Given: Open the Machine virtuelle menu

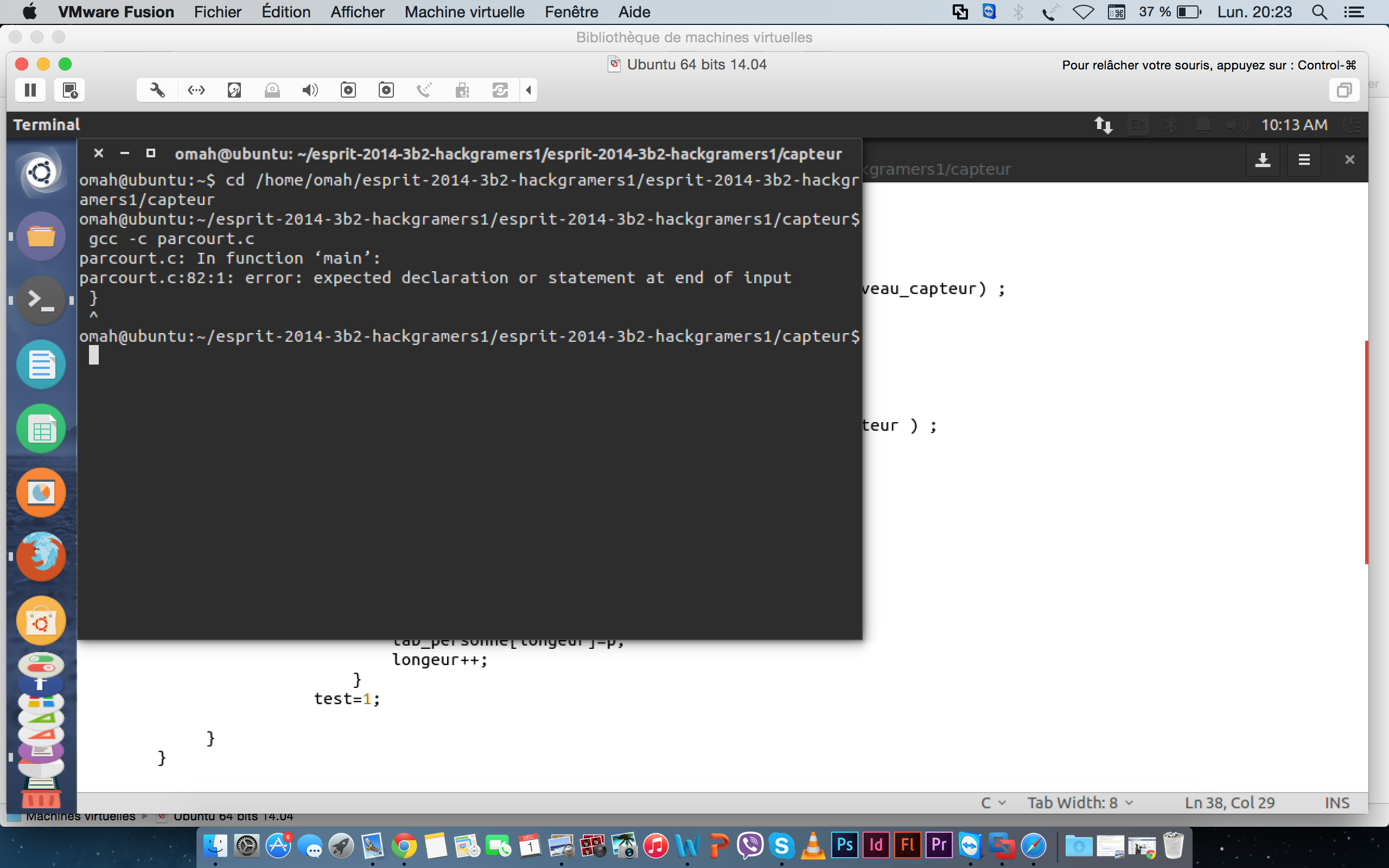Looking at the screenshot, I should click(x=464, y=11).
